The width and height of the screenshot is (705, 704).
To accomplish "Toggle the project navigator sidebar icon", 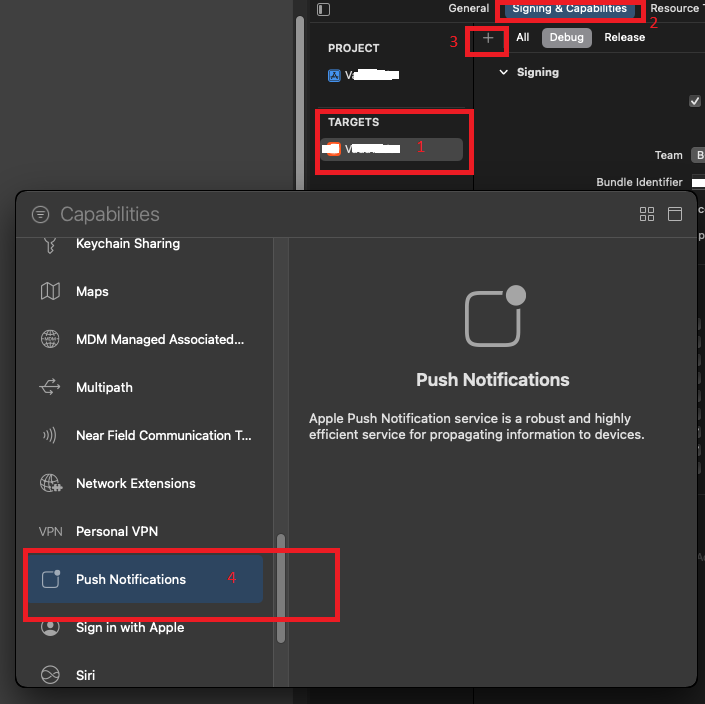I will pos(323,9).
